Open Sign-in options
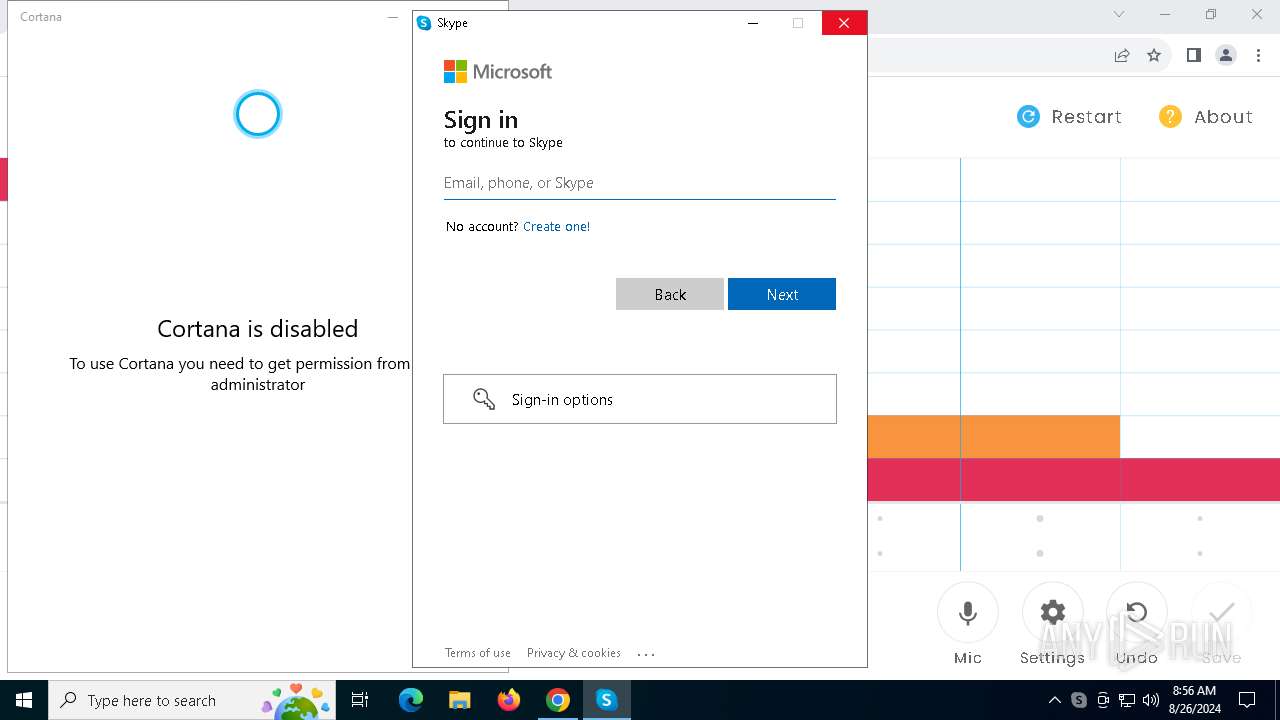Screen dimensions: 1280x720 pyautogui.click(x=640, y=399)
